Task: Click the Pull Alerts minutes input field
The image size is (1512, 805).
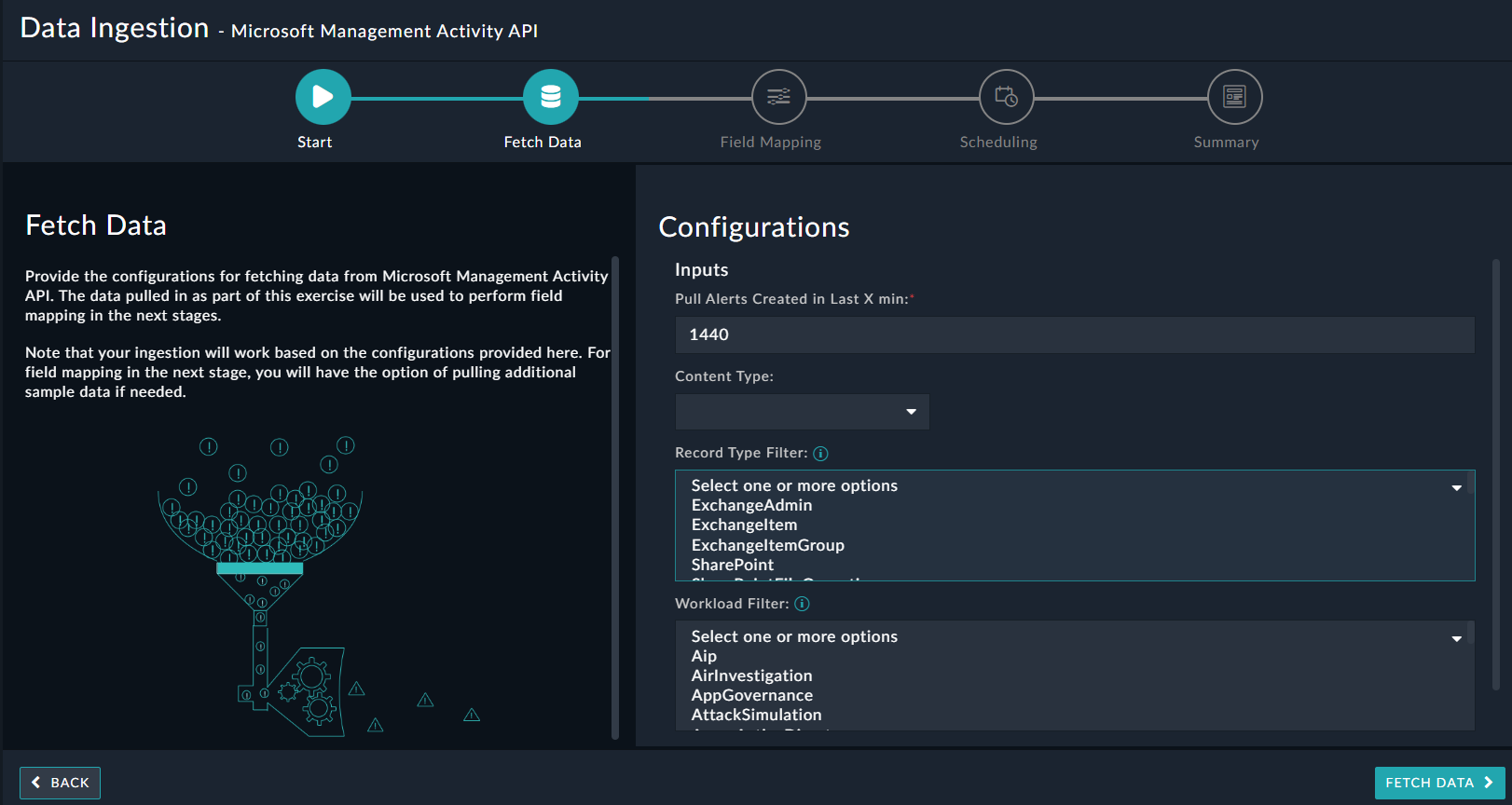Action: pos(1074,334)
